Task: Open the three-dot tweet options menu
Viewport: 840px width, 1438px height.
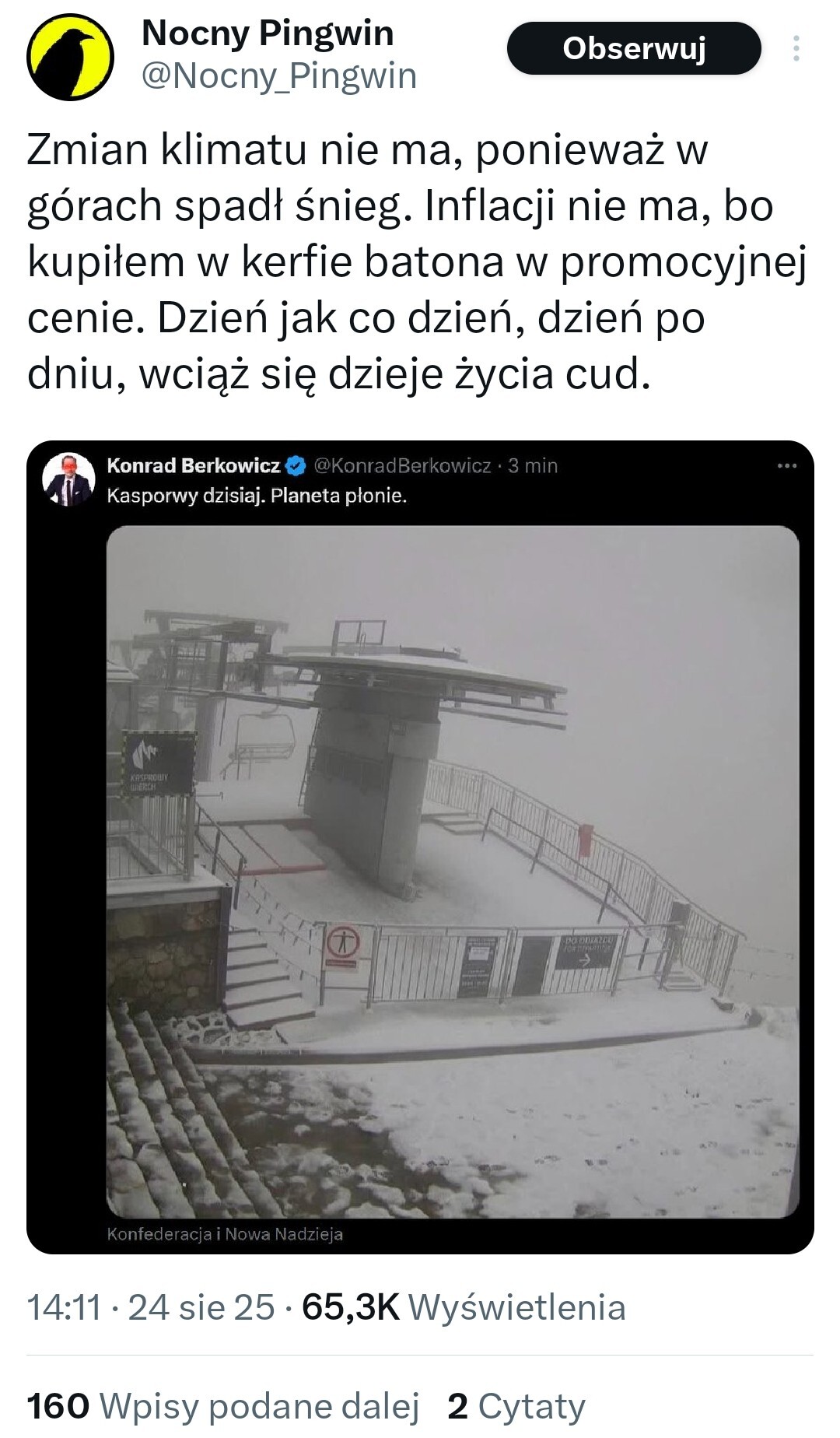Action: click(x=796, y=48)
